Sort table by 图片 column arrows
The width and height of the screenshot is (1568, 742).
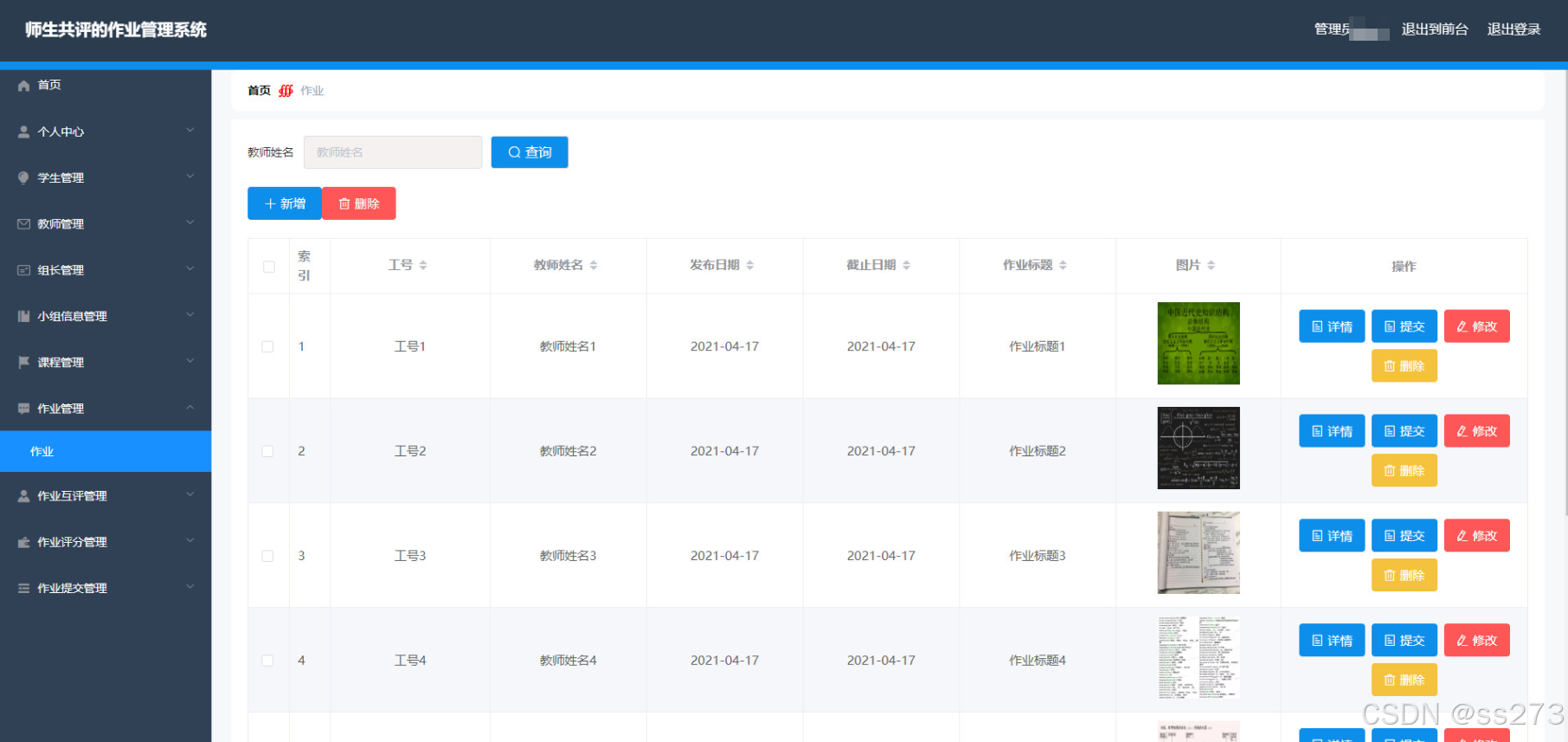click(1211, 265)
